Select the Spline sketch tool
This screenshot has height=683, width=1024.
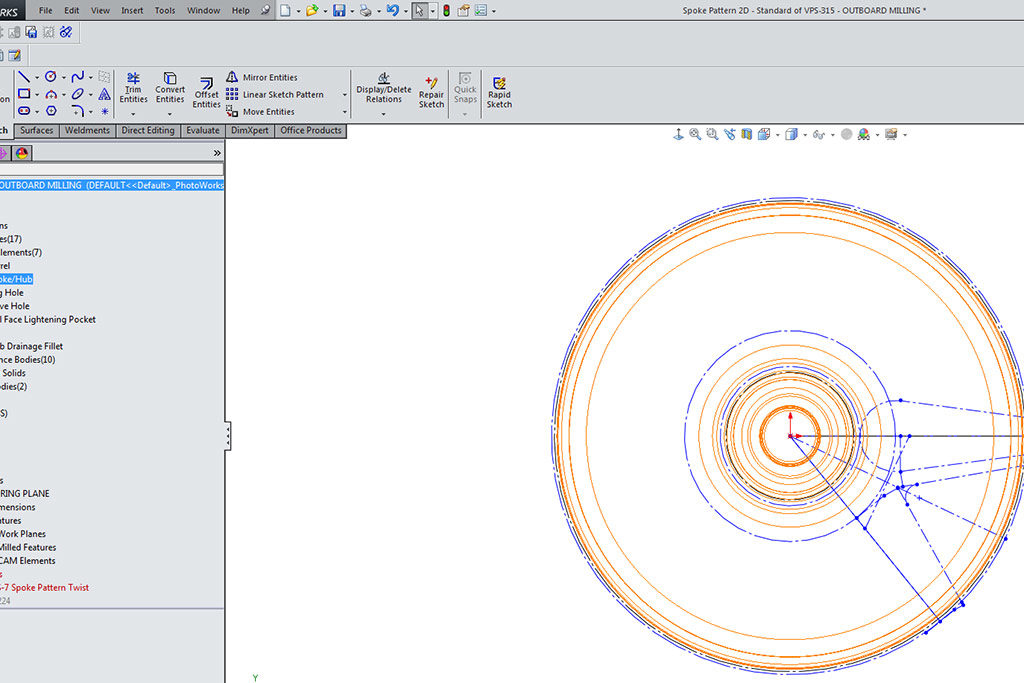[78, 77]
